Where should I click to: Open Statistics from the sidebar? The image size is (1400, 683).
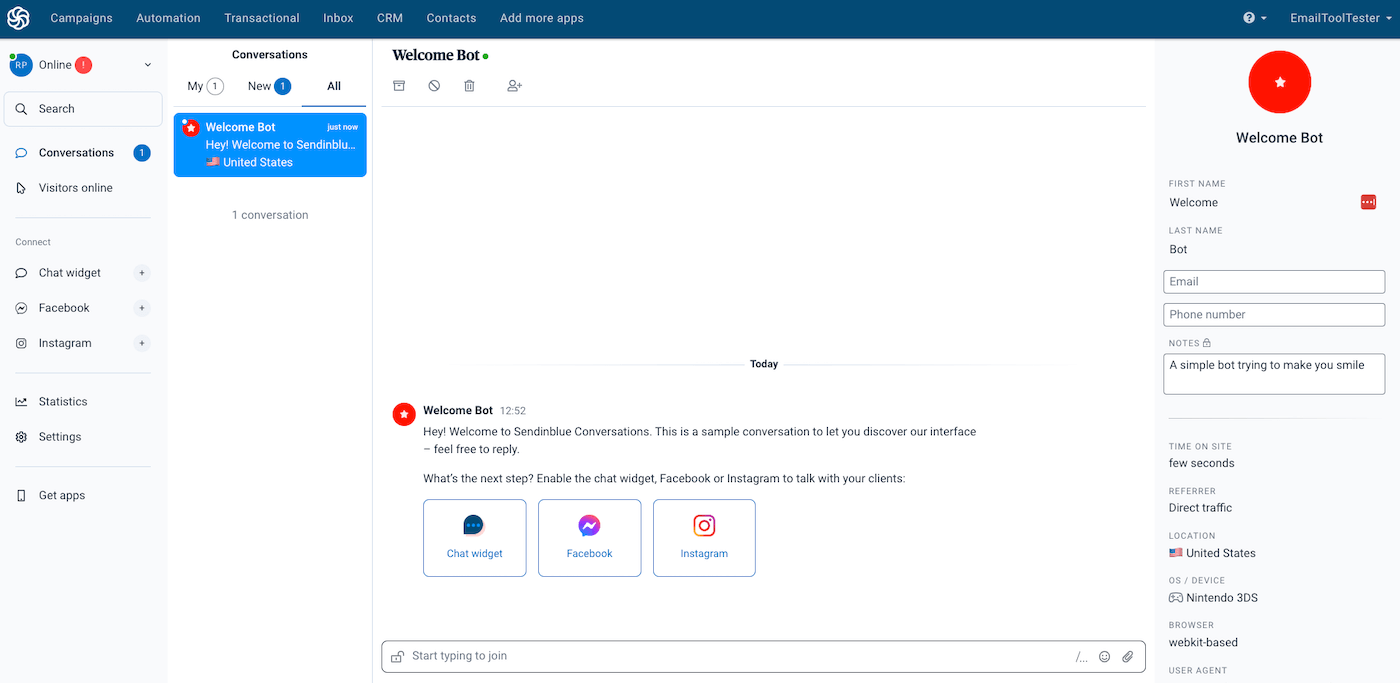pyautogui.click(x=63, y=401)
